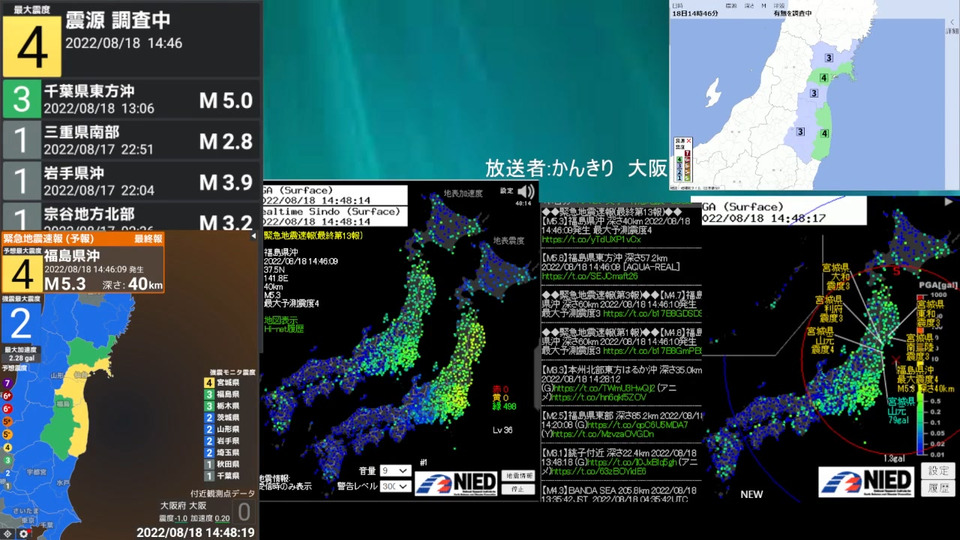The height and width of the screenshot is (540, 960).
Task: Select the 千葉県東方沖 M 5.0 earthquake row
Action: 131,99
